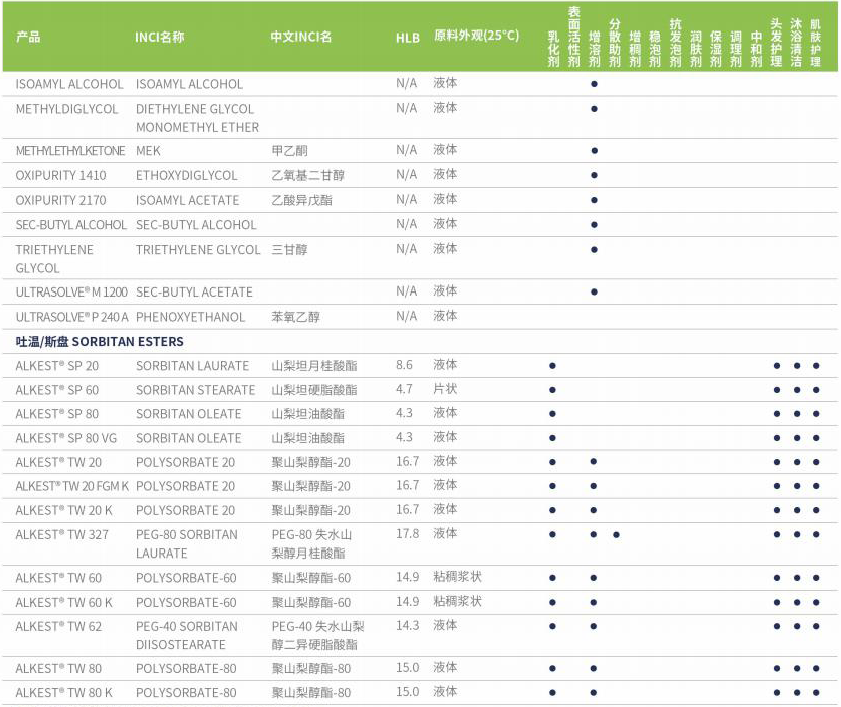This screenshot has height=707, width=841.
Task: Click the HLB value 14.3
Action: (407, 626)
